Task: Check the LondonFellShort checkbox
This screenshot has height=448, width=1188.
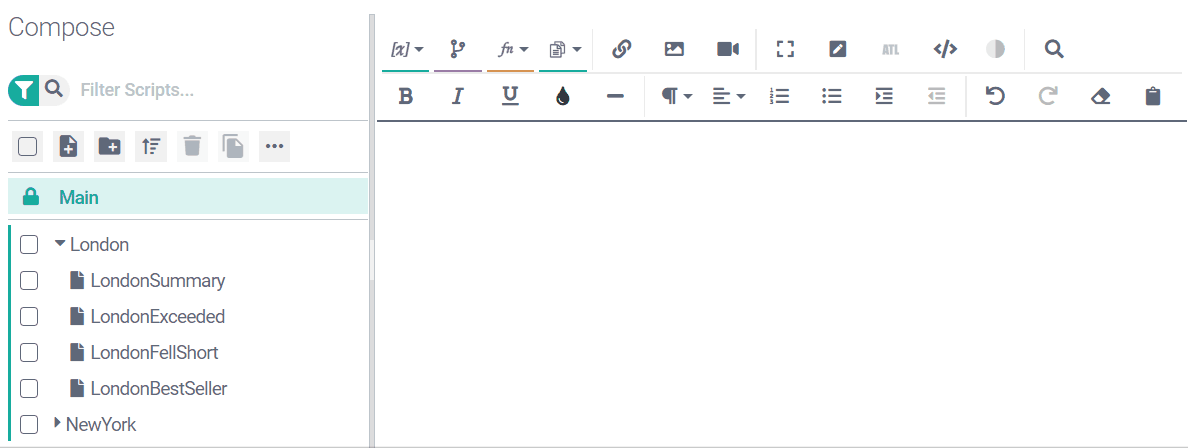Action: (29, 352)
